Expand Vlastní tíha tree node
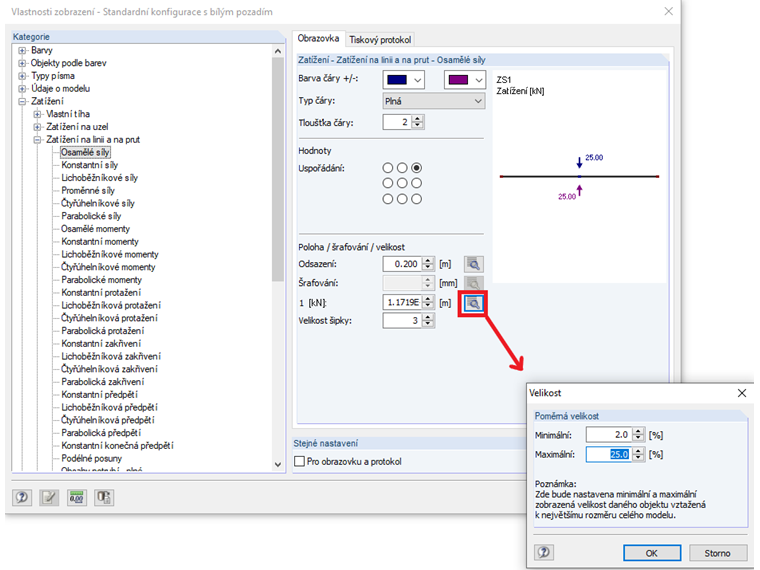This screenshot has height=570, width=760. tap(37, 114)
